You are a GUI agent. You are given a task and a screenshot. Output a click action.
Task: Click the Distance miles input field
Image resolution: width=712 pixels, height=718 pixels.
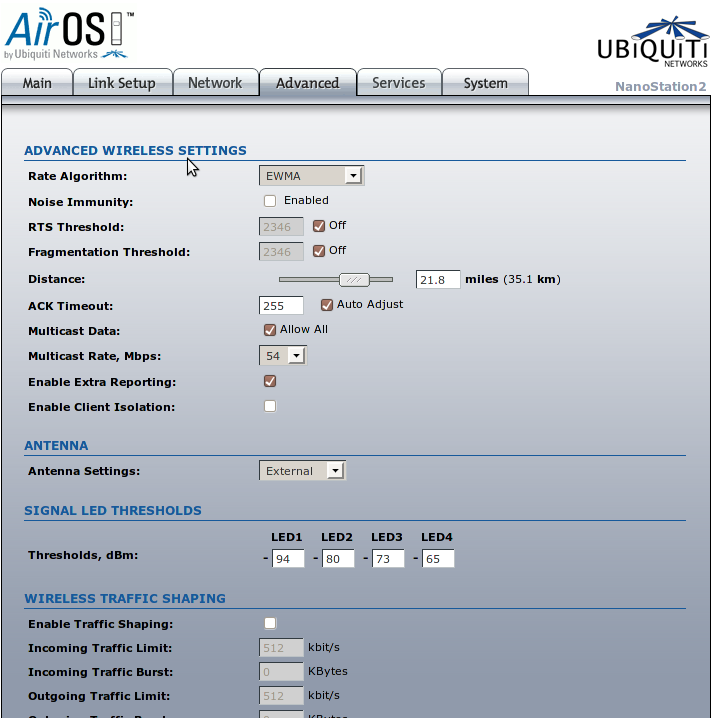click(x=438, y=279)
